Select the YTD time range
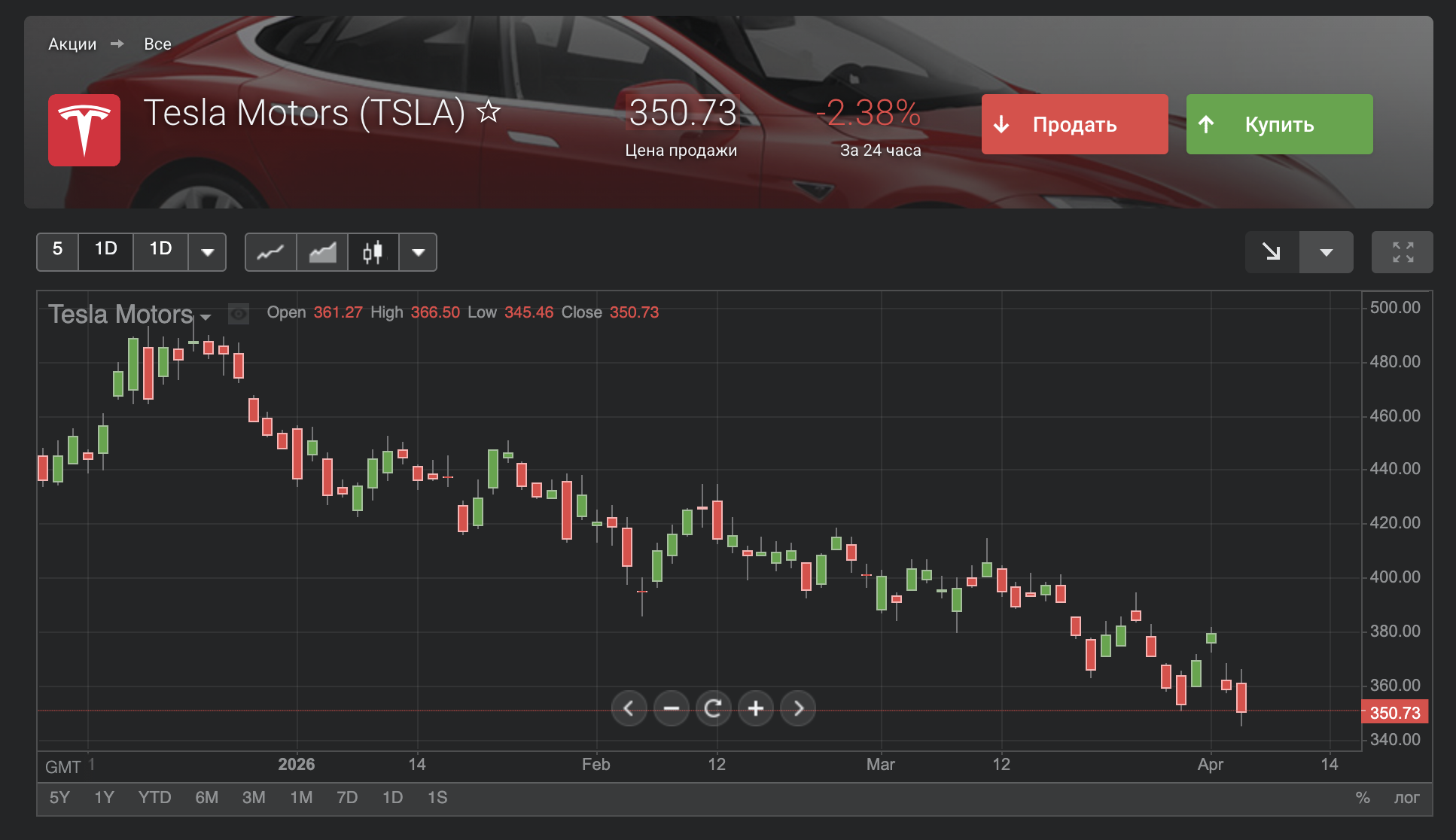This screenshot has width=1456, height=840. tap(154, 798)
